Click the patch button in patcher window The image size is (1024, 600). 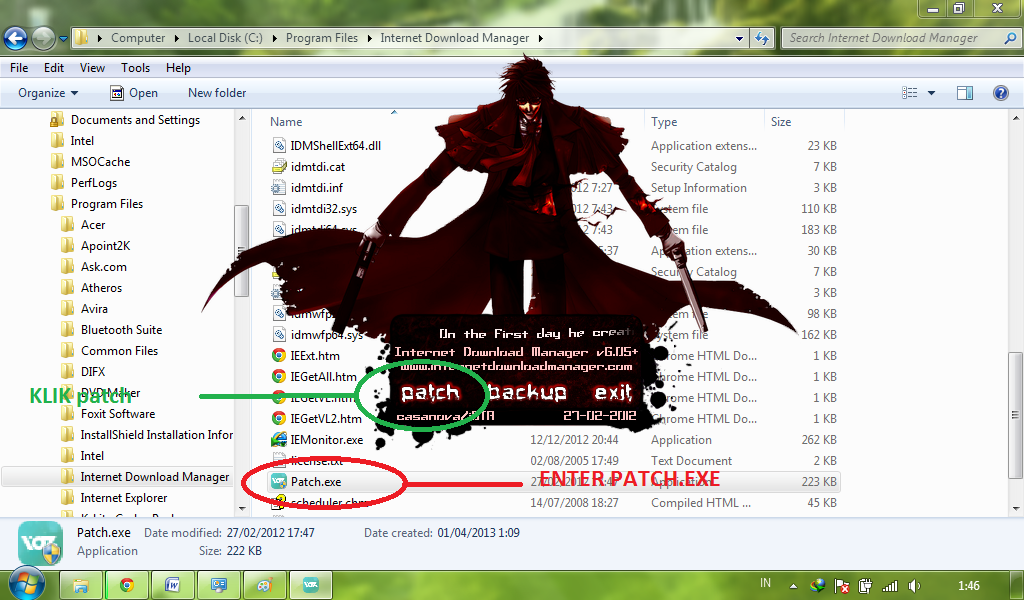click(x=430, y=392)
